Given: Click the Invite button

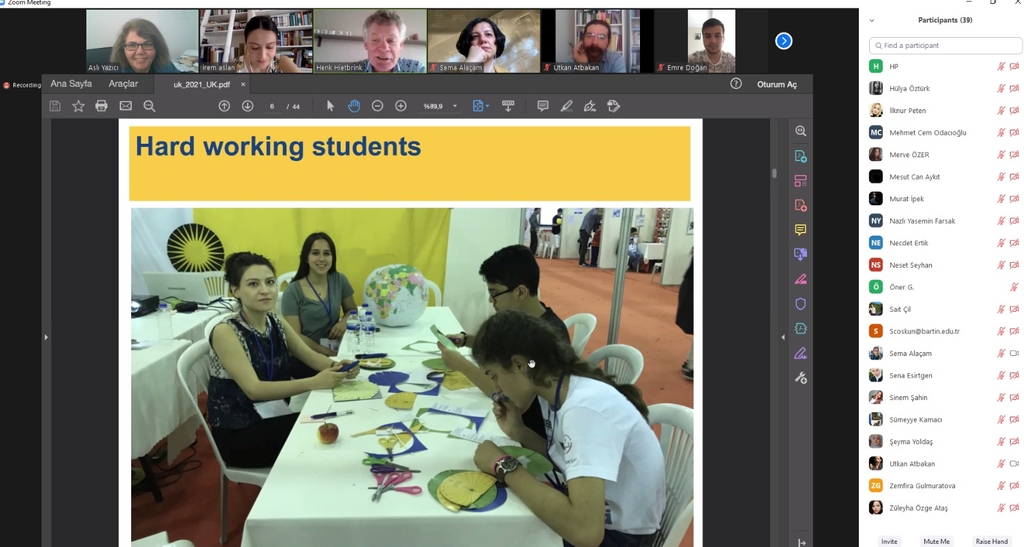Looking at the screenshot, I should (889, 541).
